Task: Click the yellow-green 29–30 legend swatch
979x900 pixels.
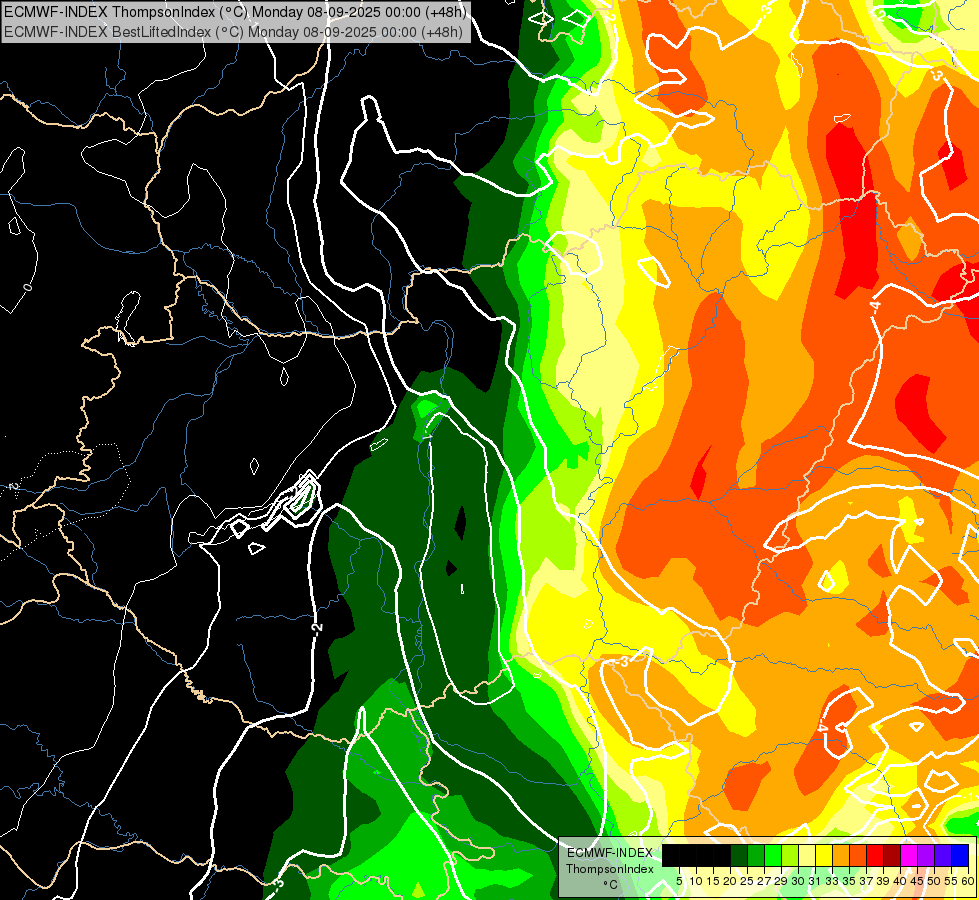Action: (790, 855)
